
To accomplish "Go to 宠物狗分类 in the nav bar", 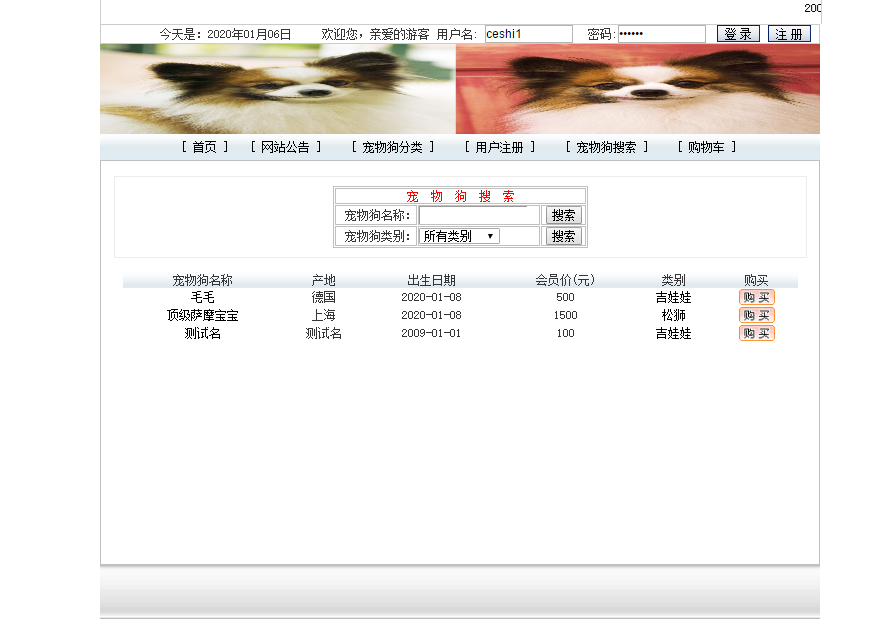I will [x=393, y=147].
